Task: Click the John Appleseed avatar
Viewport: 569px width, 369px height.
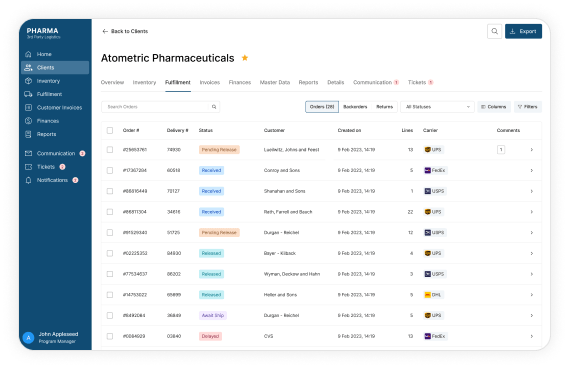Action: (x=28, y=338)
